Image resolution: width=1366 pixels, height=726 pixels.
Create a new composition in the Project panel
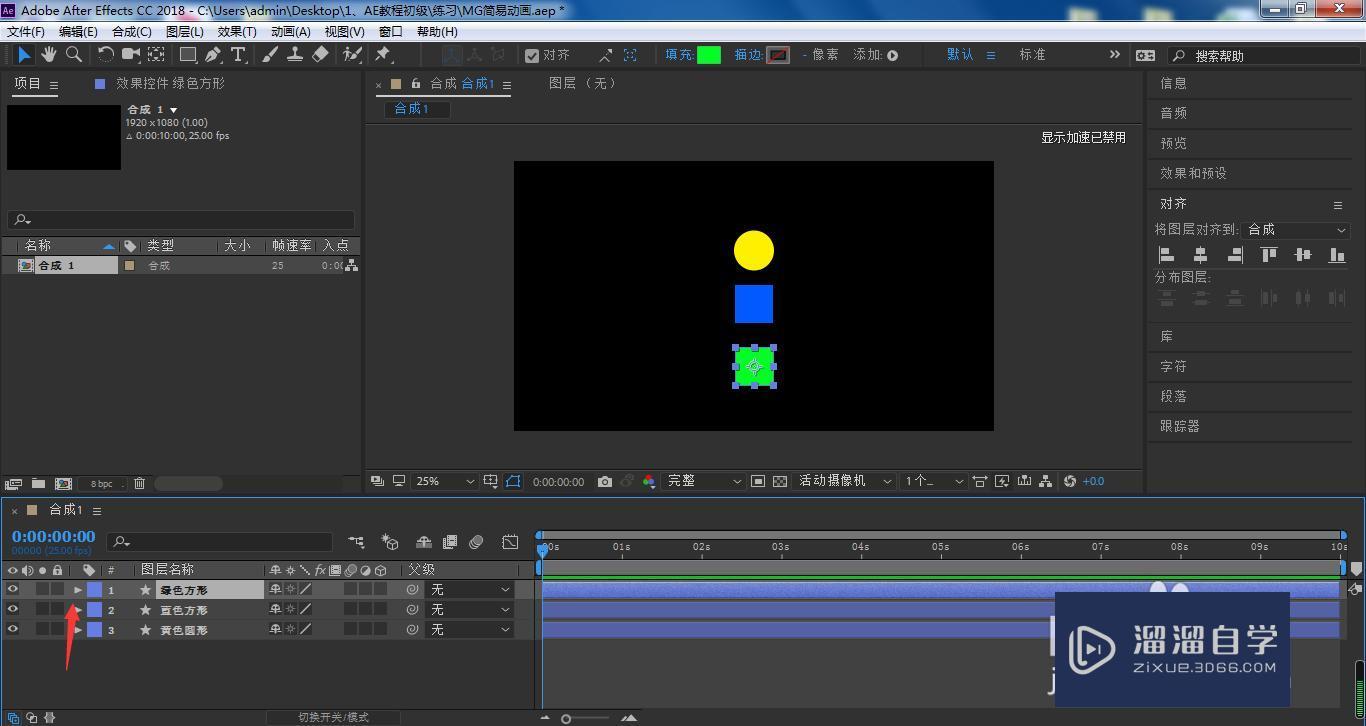[x=63, y=483]
